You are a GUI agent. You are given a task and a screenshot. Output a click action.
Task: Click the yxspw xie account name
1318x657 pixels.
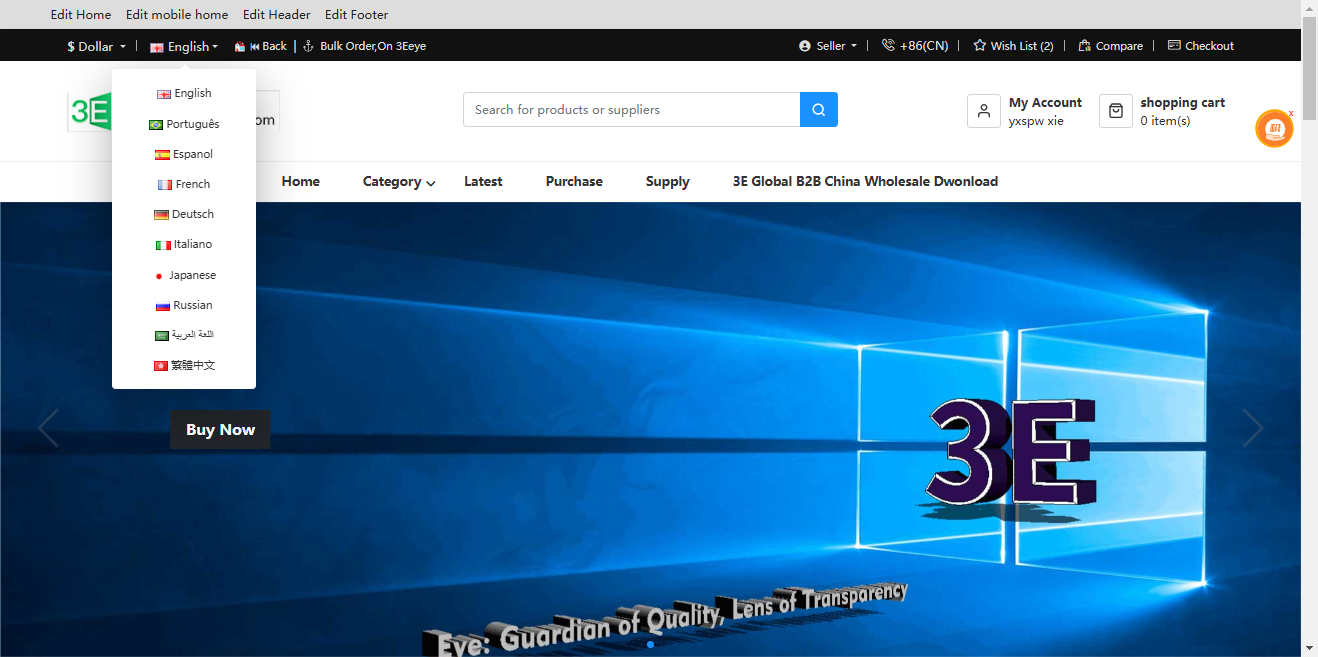(x=1036, y=121)
